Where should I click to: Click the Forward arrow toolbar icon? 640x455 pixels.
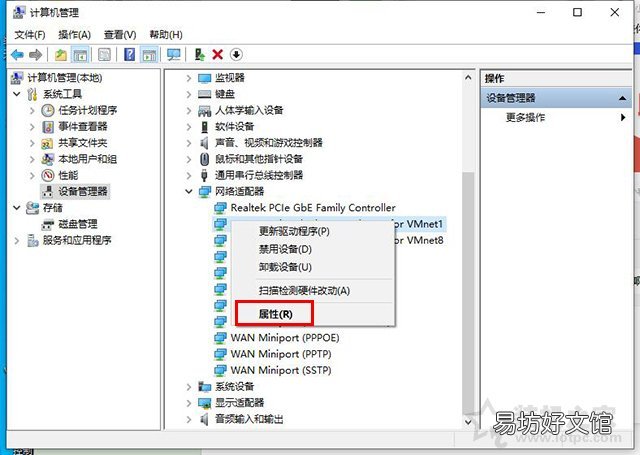coord(36,54)
